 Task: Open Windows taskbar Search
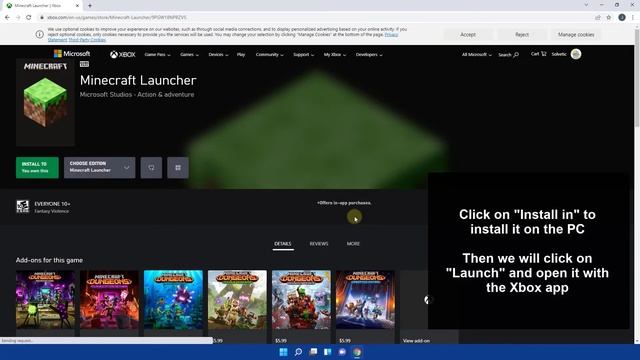pos(298,352)
